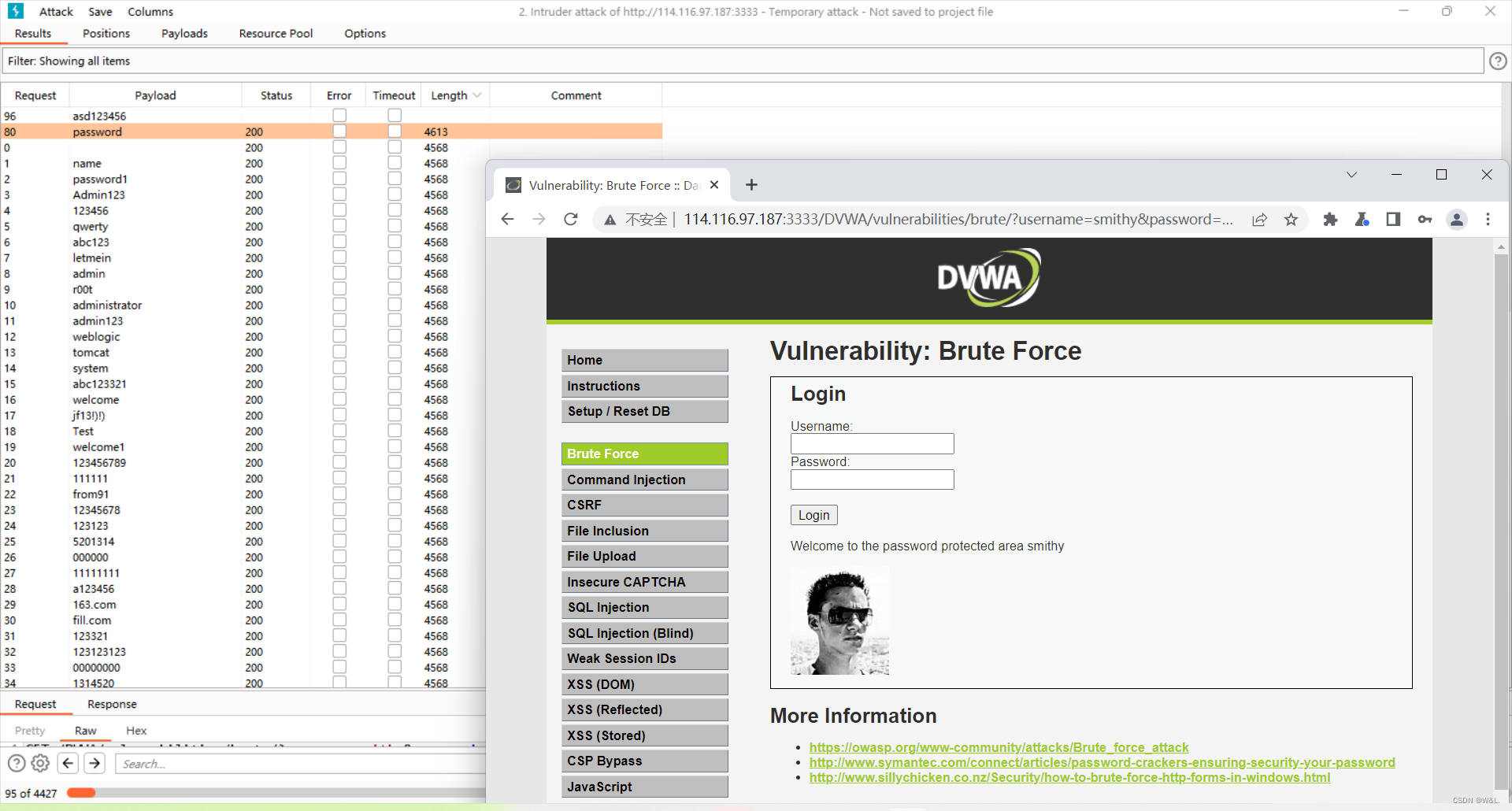Click the results filter bar
Screen dimensions: 1512x811
tap(743, 61)
